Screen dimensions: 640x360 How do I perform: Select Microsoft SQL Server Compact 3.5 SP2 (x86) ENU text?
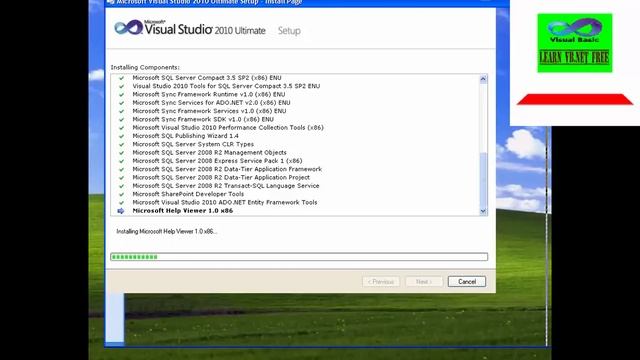point(207,78)
